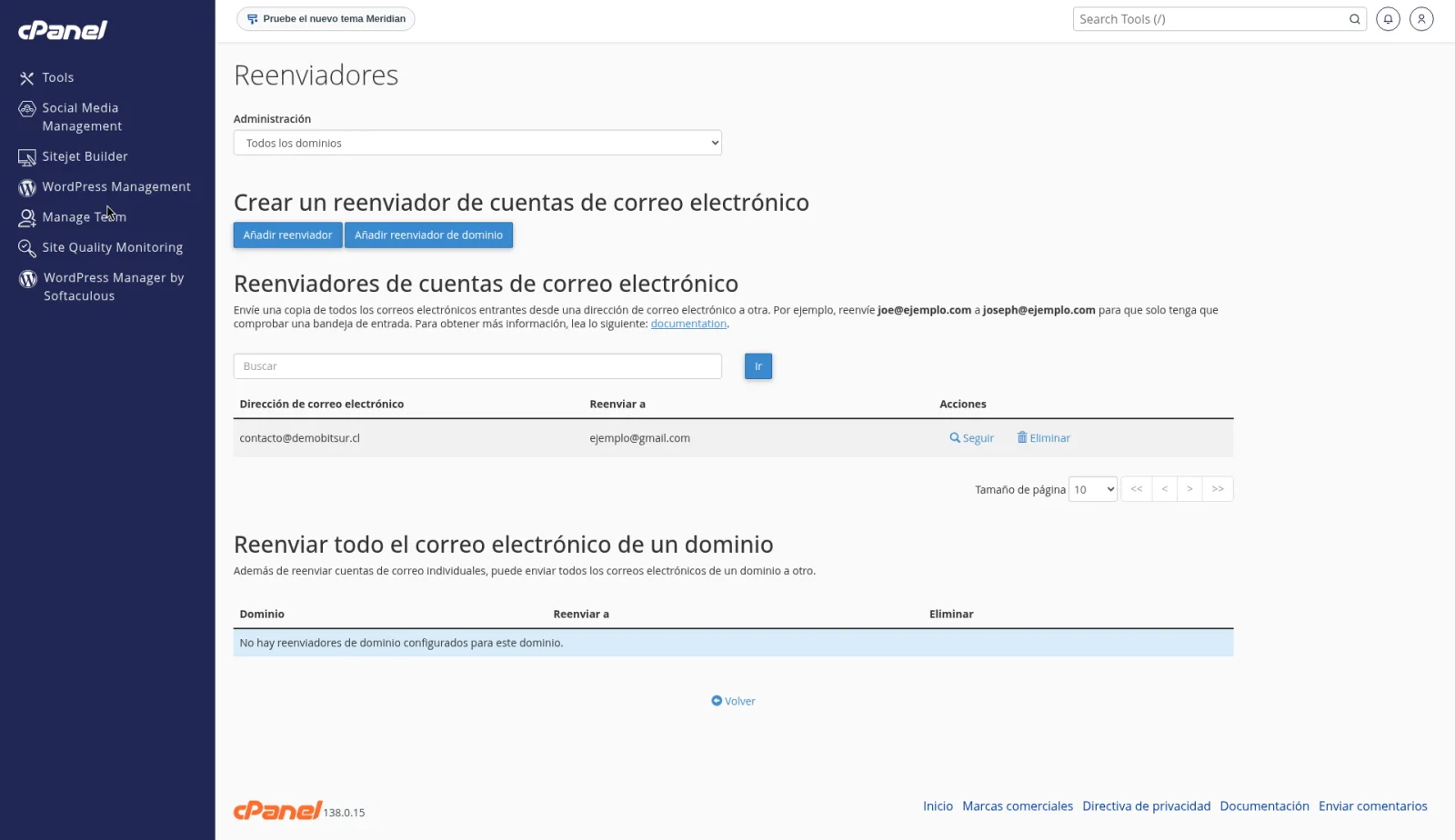The width and height of the screenshot is (1455, 840).
Task: Open Enviar comentarios footer link
Action: (1373, 806)
